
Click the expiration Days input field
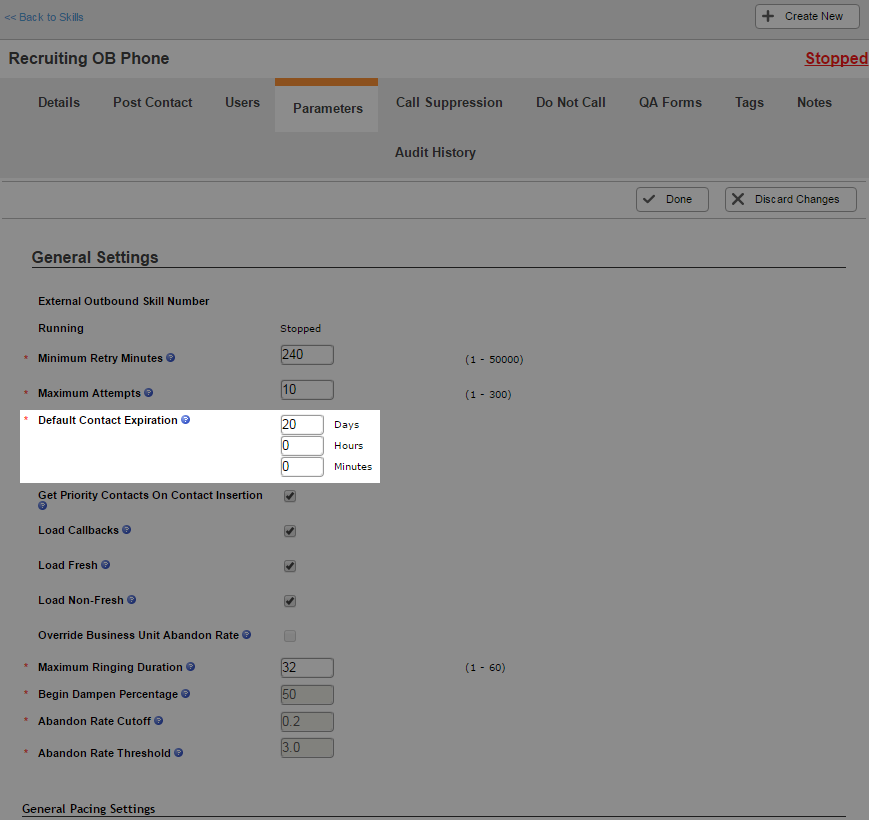(302, 424)
